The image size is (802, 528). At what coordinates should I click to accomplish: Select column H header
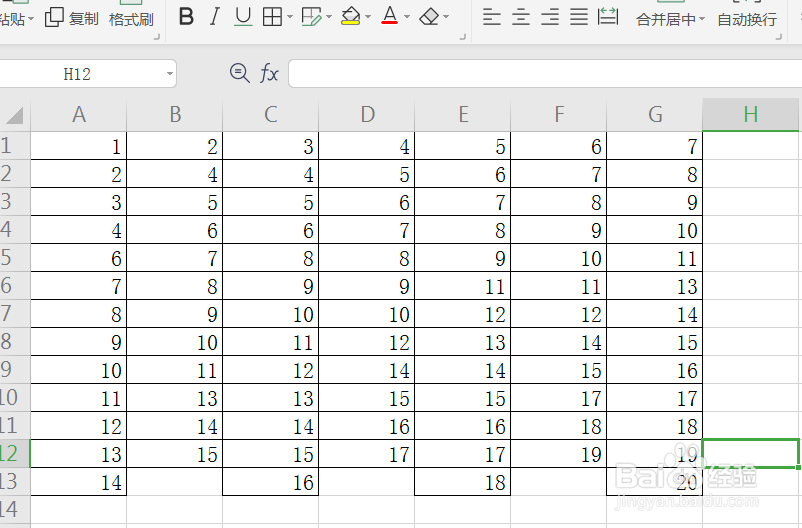pyautogui.click(x=750, y=115)
